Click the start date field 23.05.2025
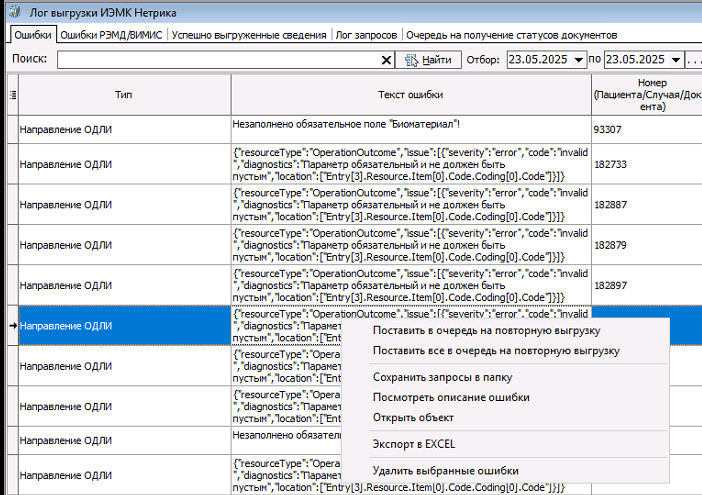This screenshot has width=702, height=495. click(539, 60)
